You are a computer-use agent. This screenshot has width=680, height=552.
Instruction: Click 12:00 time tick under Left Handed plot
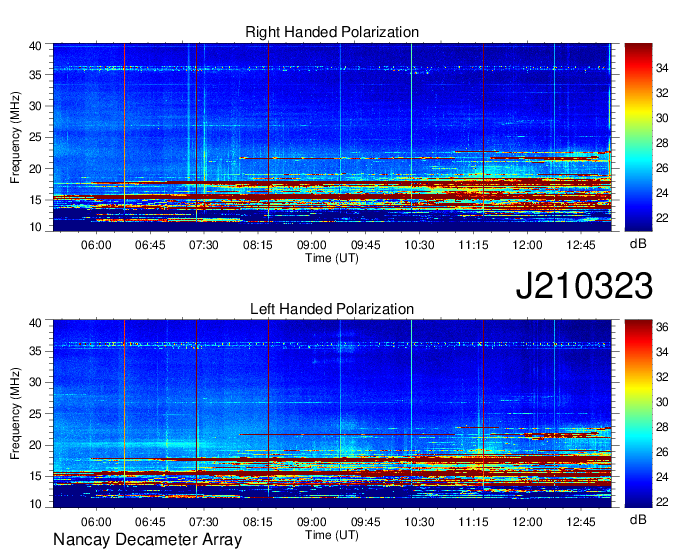(x=527, y=522)
